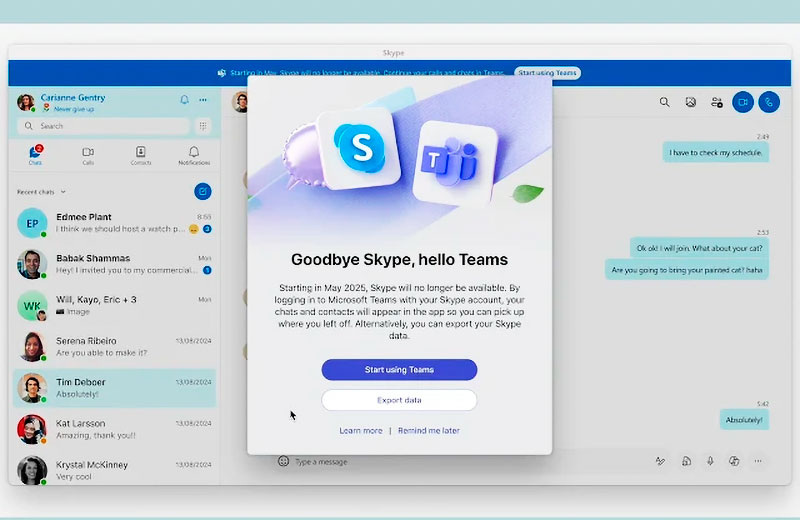Screen dimensions: 800x520
Task: Open the dial pad icon beside Search
Action: pyautogui.click(x=203, y=126)
